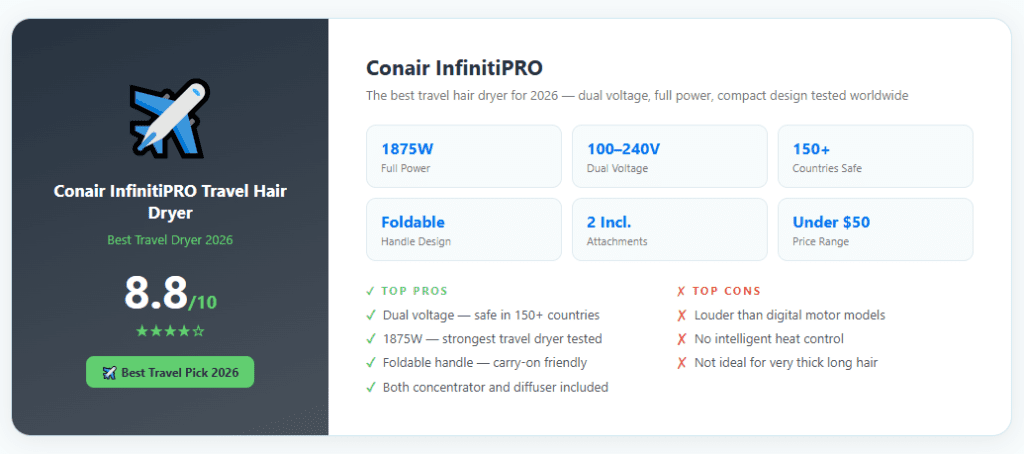Click the checkmark beside Both concentrator and diffuser
The image size is (1024, 454).
click(x=370, y=387)
